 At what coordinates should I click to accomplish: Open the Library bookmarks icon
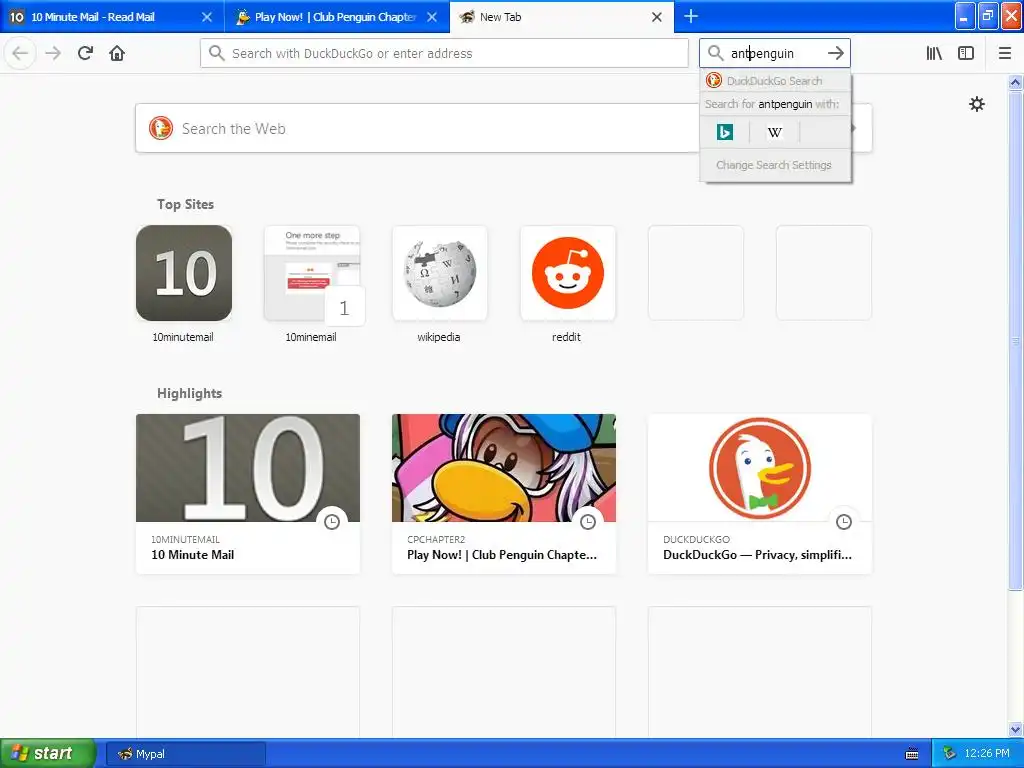click(x=934, y=53)
